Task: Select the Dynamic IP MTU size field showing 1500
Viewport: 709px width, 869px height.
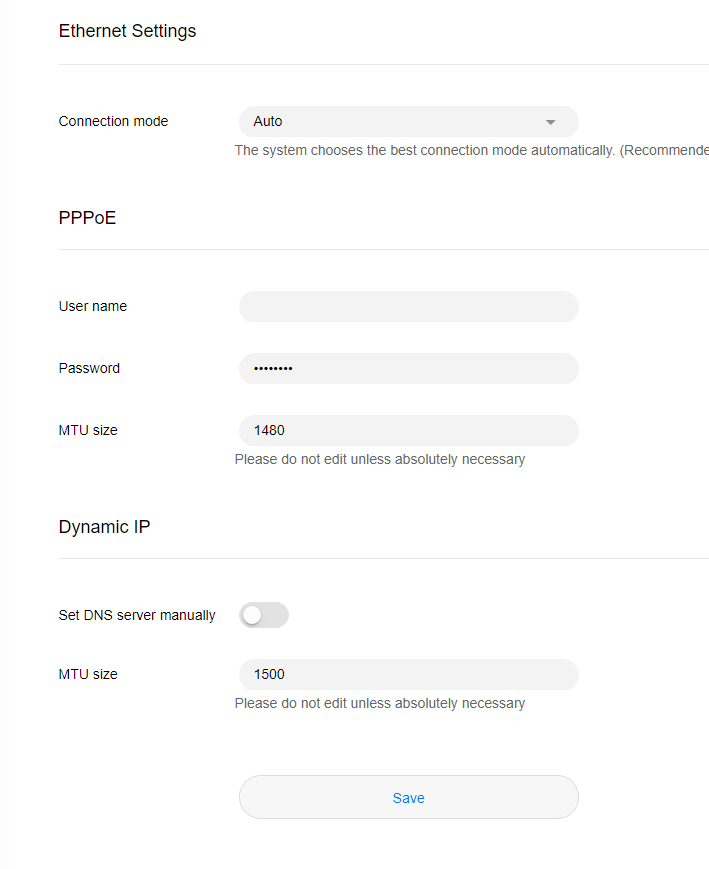Action: point(409,674)
